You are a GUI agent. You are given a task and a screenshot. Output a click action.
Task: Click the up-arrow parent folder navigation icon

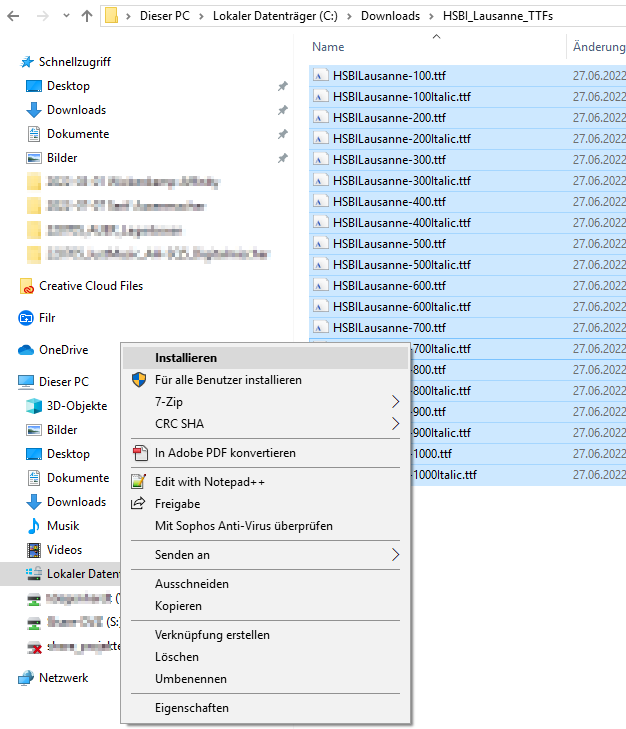[x=87, y=16]
